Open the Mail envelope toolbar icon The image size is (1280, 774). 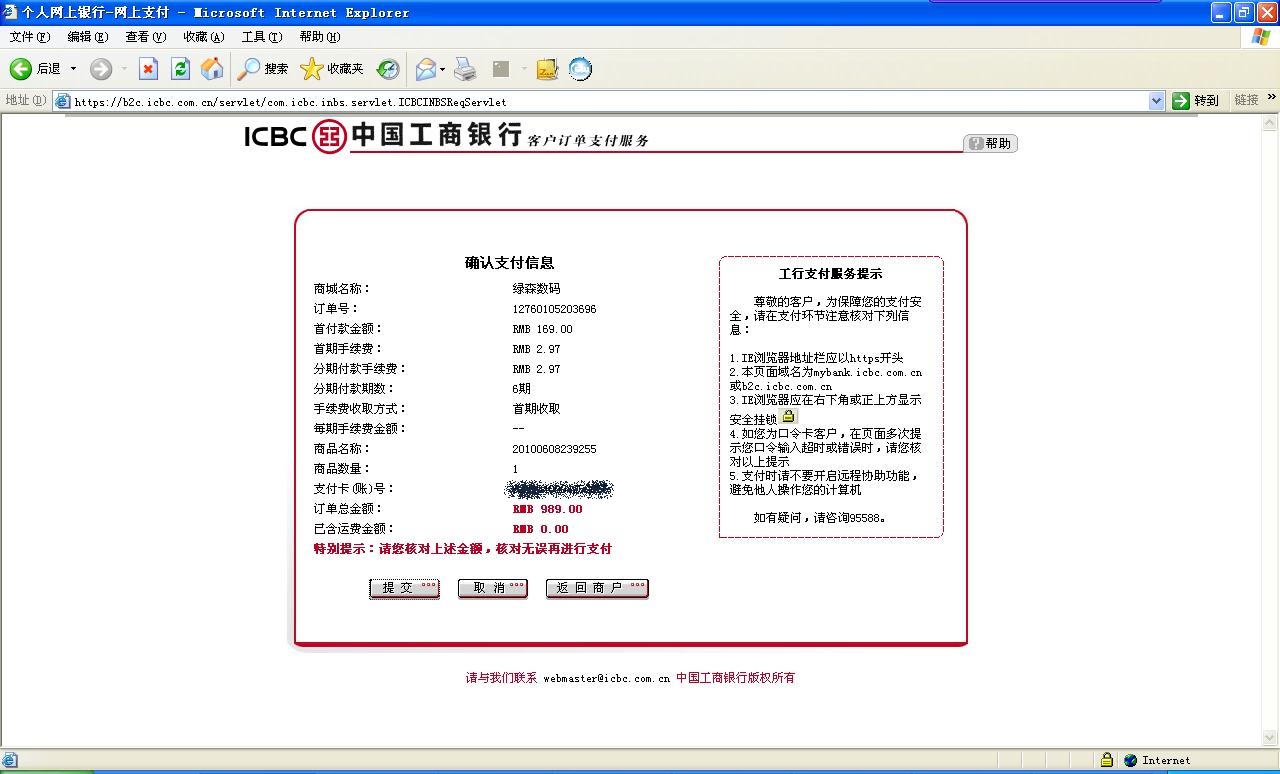click(x=426, y=69)
